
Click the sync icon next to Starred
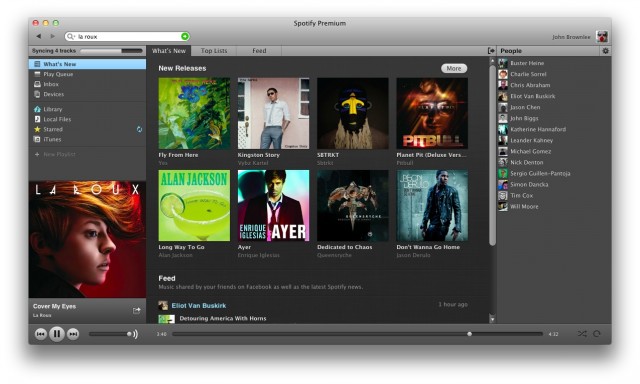[x=139, y=129]
